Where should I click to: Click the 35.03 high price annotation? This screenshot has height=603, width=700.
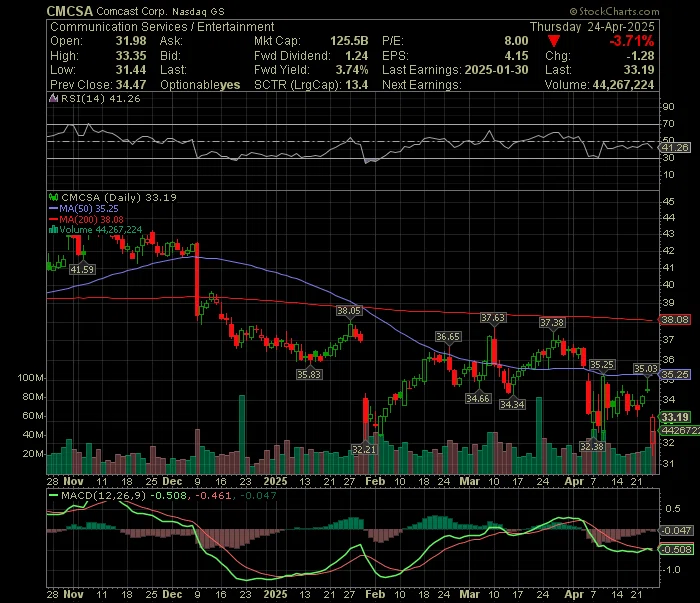click(x=646, y=369)
